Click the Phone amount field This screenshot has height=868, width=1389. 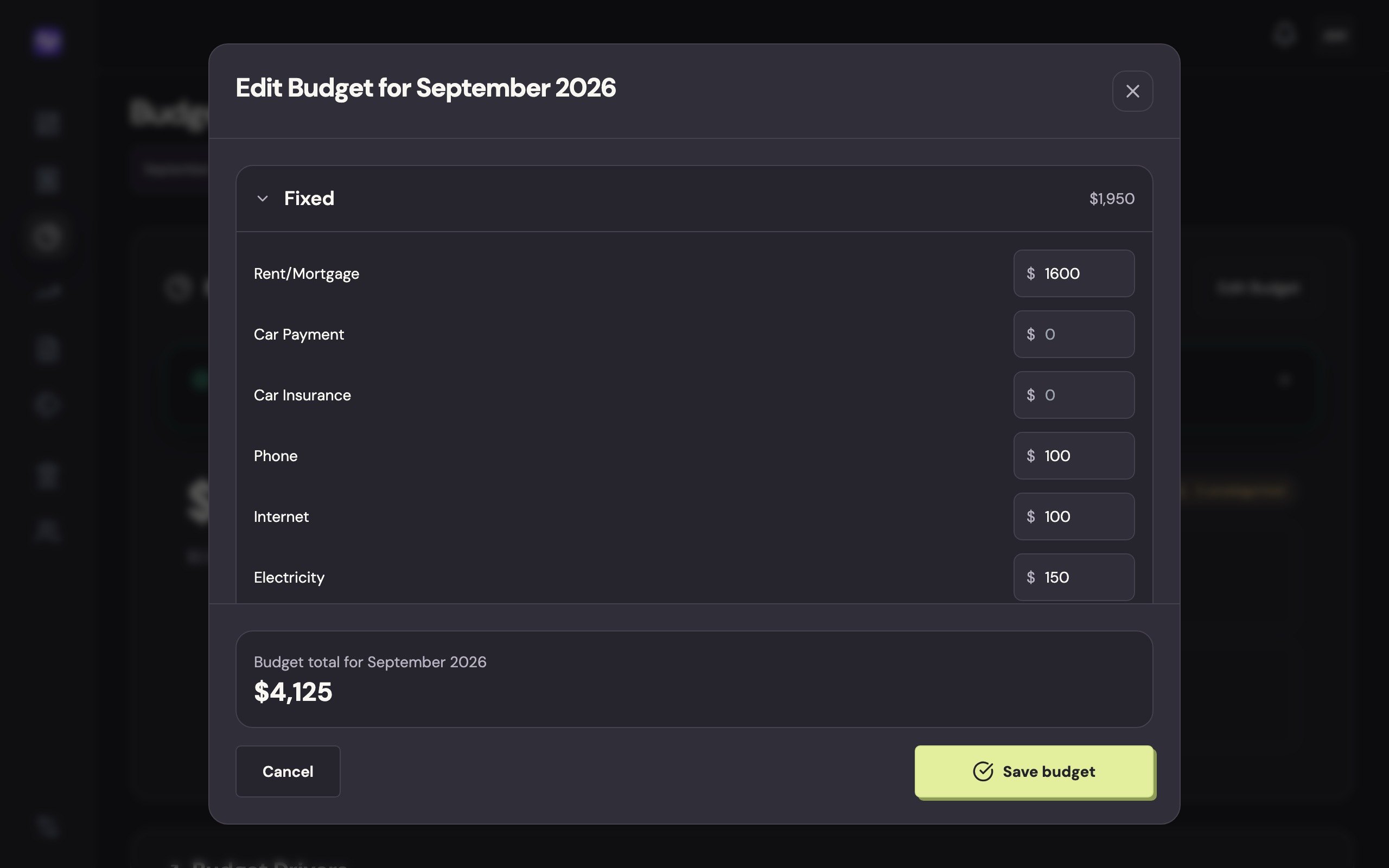click(1073, 456)
